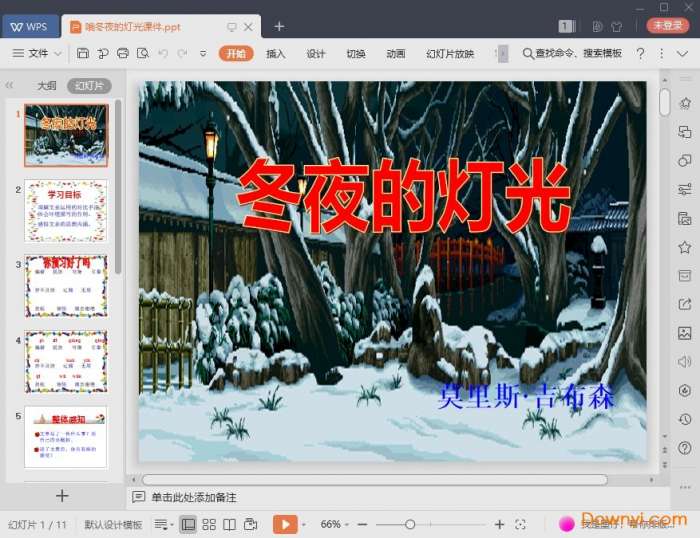The image size is (700, 538).
Task: Select slide 2 thumbnail 学习目标
Action: point(66,211)
